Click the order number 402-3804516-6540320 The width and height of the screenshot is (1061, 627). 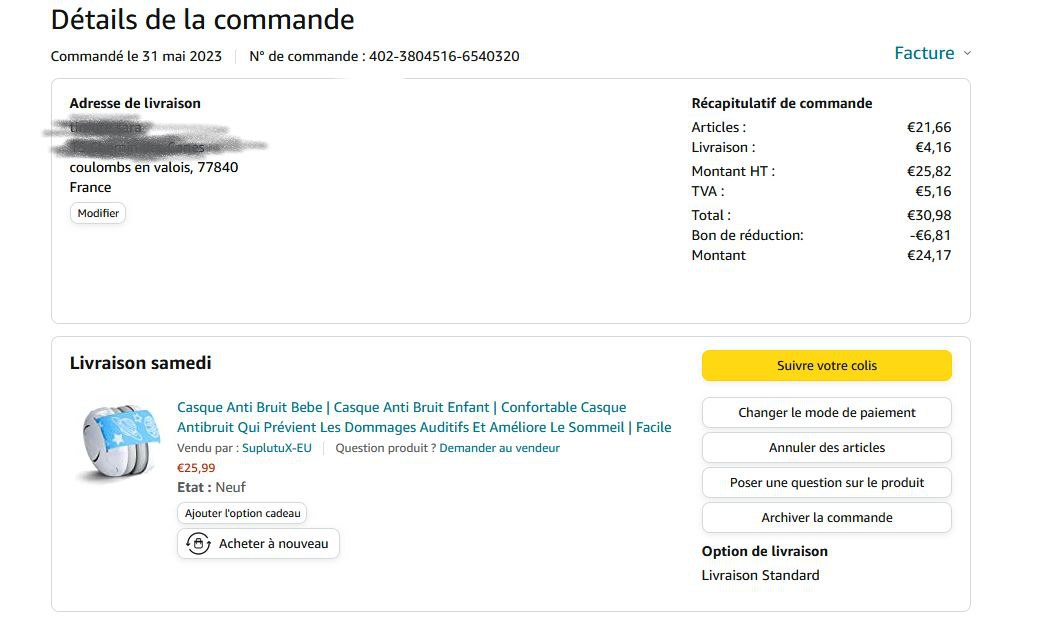tap(444, 56)
